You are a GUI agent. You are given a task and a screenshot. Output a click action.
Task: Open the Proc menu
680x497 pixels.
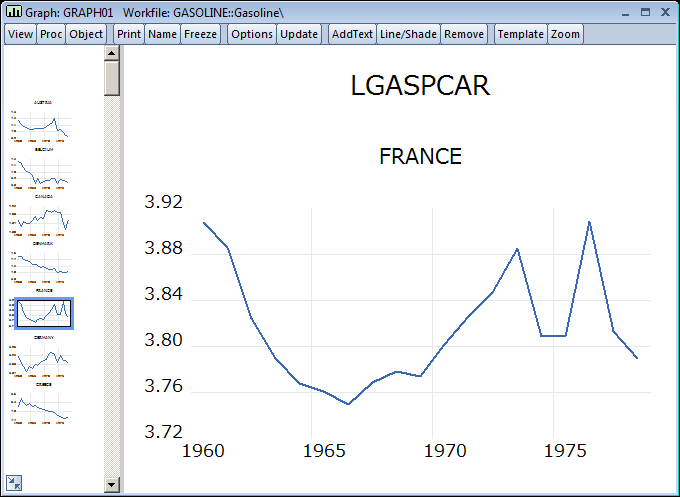click(51, 34)
